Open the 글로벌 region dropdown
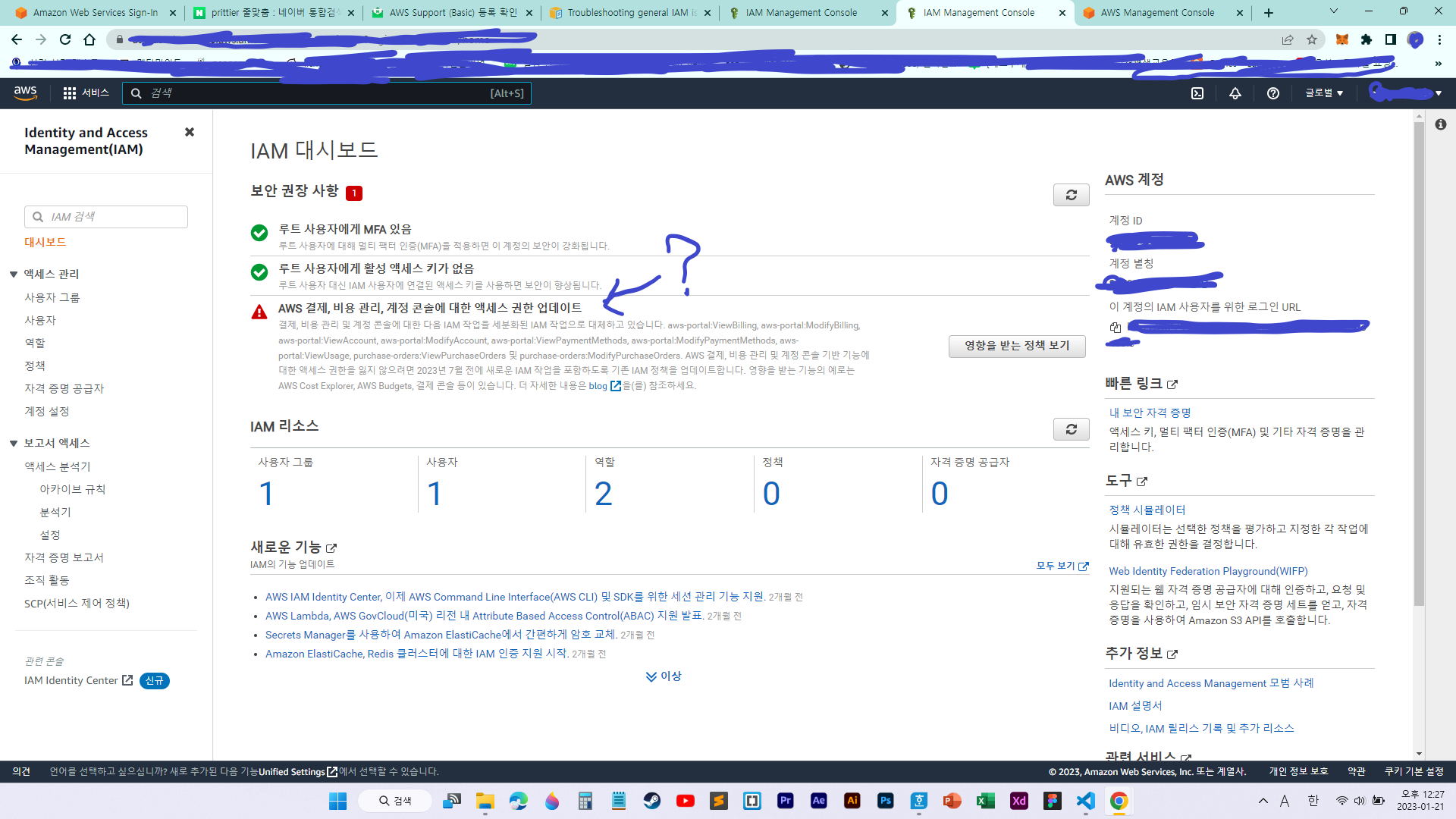The image size is (1456, 819). click(x=1324, y=93)
